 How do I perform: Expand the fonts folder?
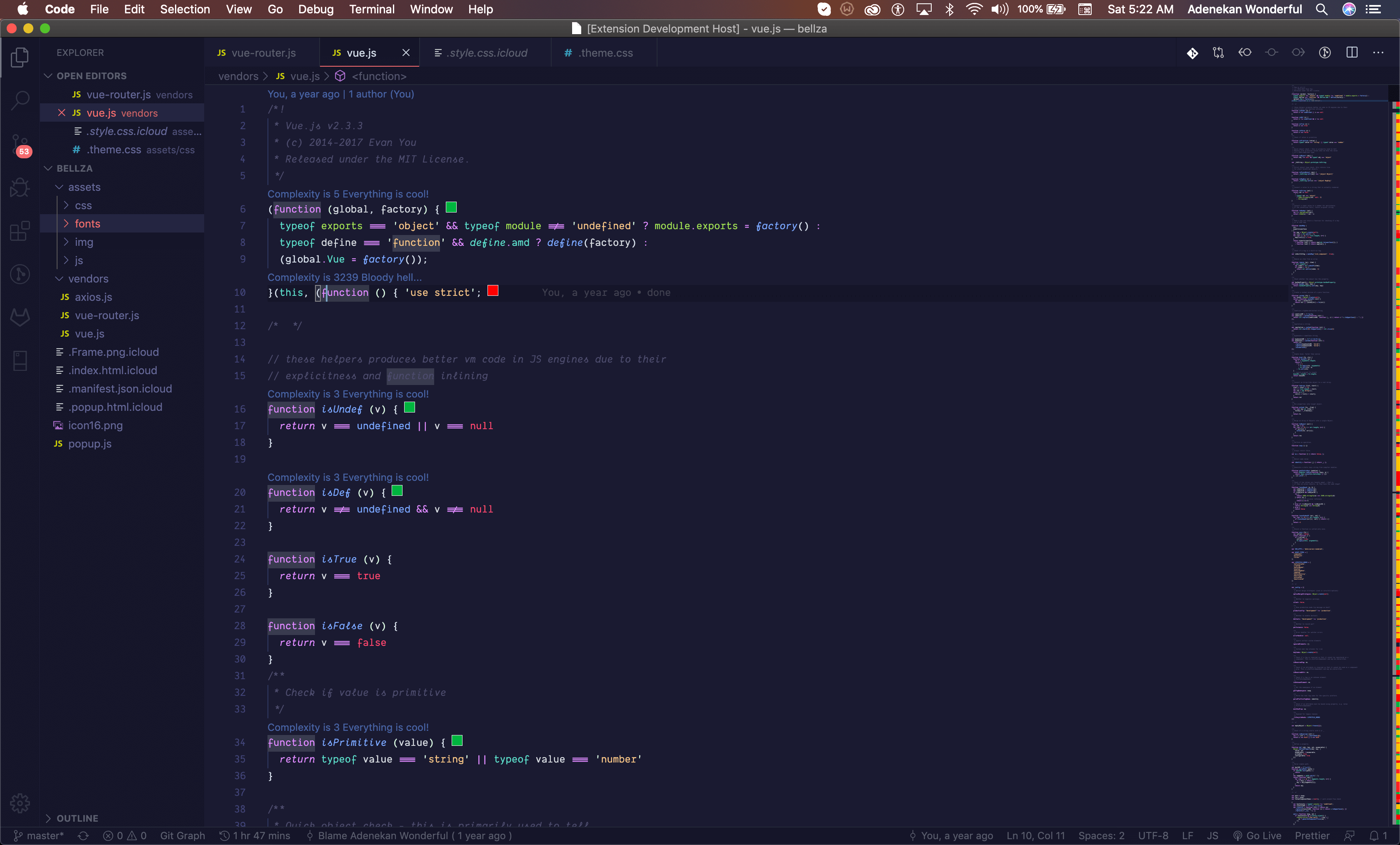pyautogui.click(x=87, y=223)
